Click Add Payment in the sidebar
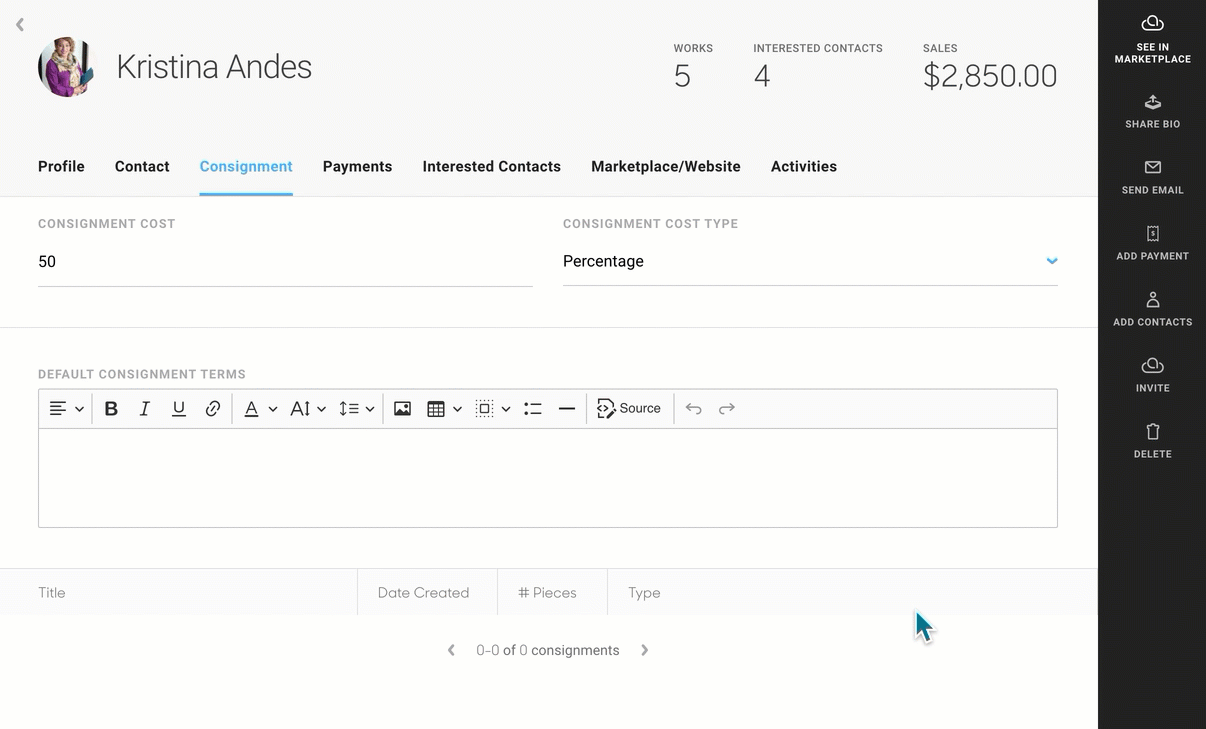The width and height of the screenshot is (1206, 729). pos(1152,243)
